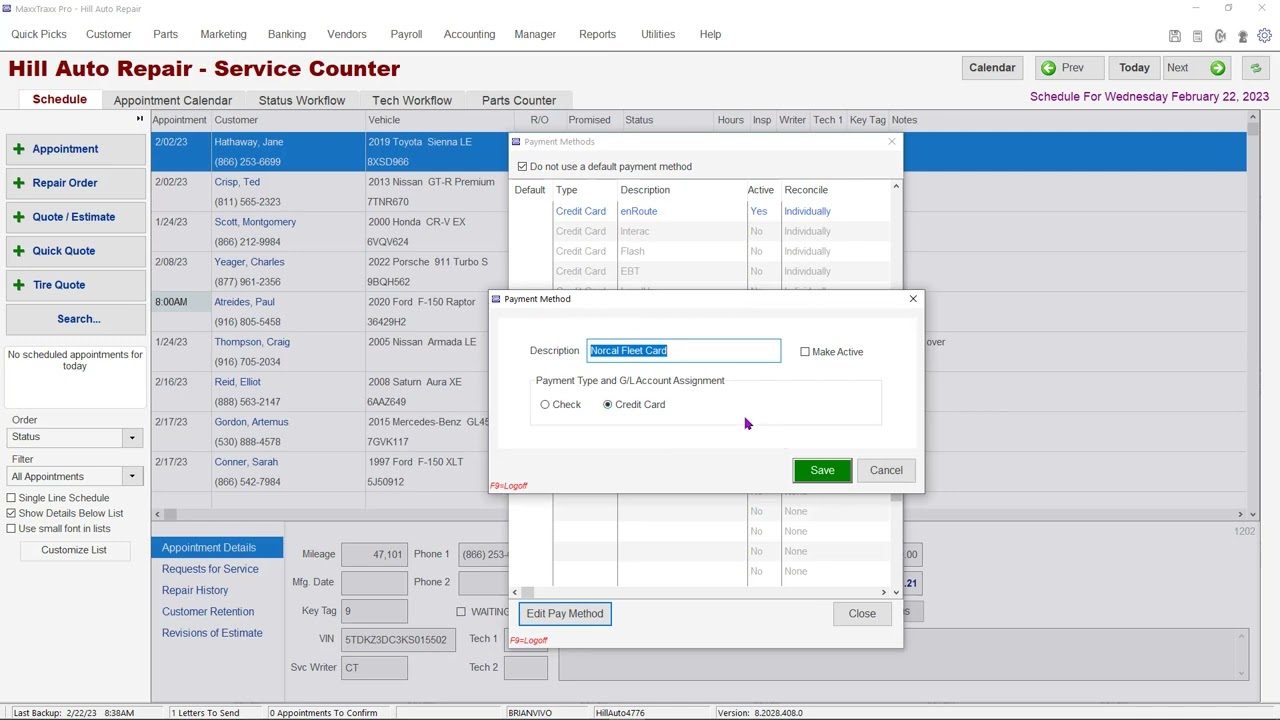
Task: Open the Search... button in sidebar
Action: (75, 319)
